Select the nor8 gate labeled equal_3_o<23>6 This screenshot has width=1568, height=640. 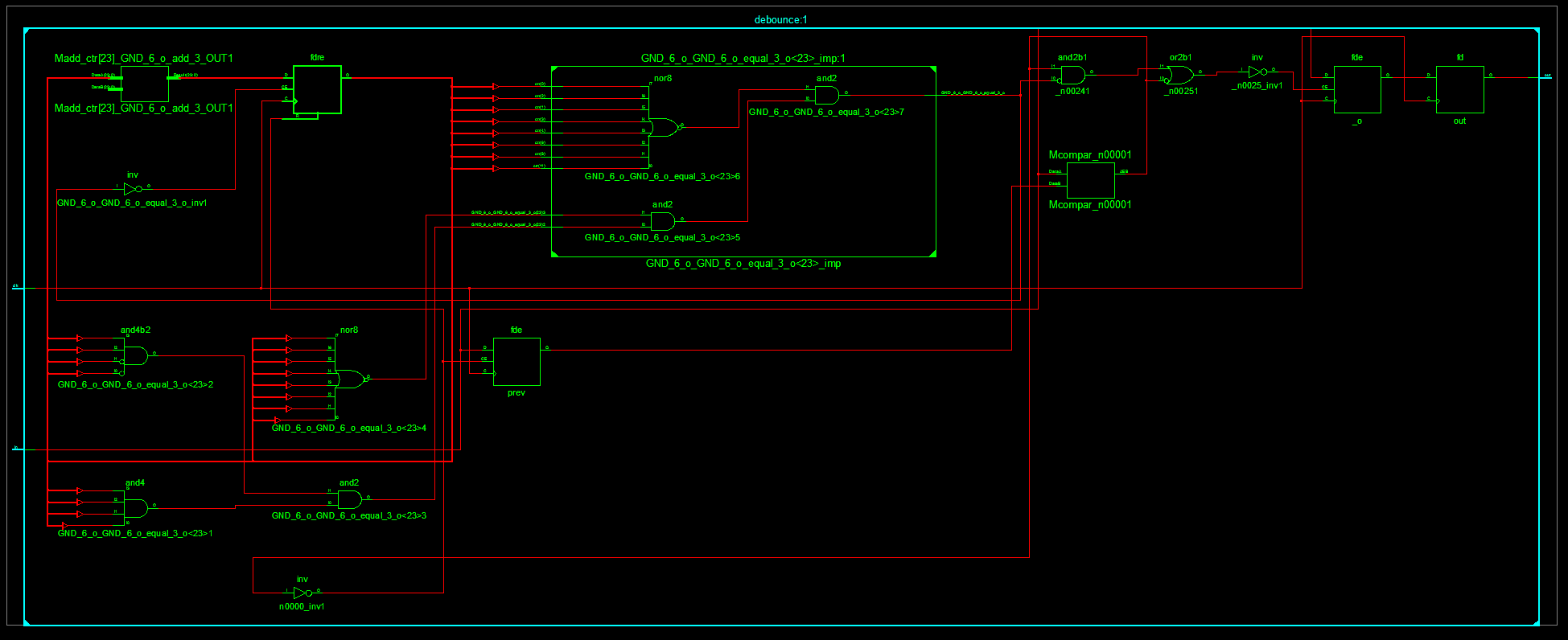pyautogui.click(x=662, y=127)
